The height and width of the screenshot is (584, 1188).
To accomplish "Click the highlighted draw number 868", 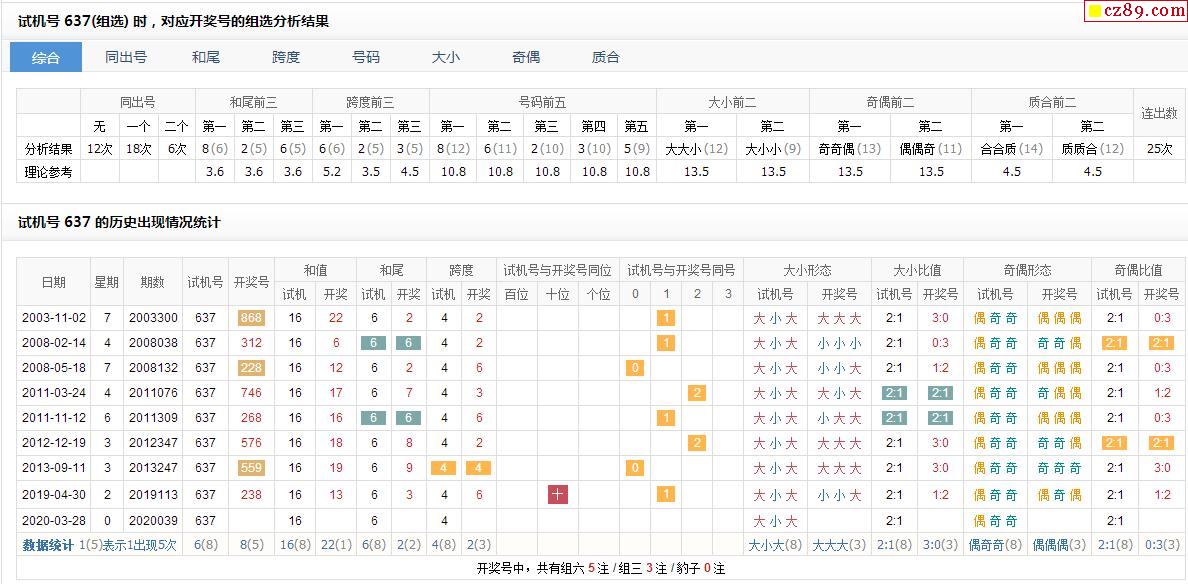I will pyautogui.click(x=251, y=318).
